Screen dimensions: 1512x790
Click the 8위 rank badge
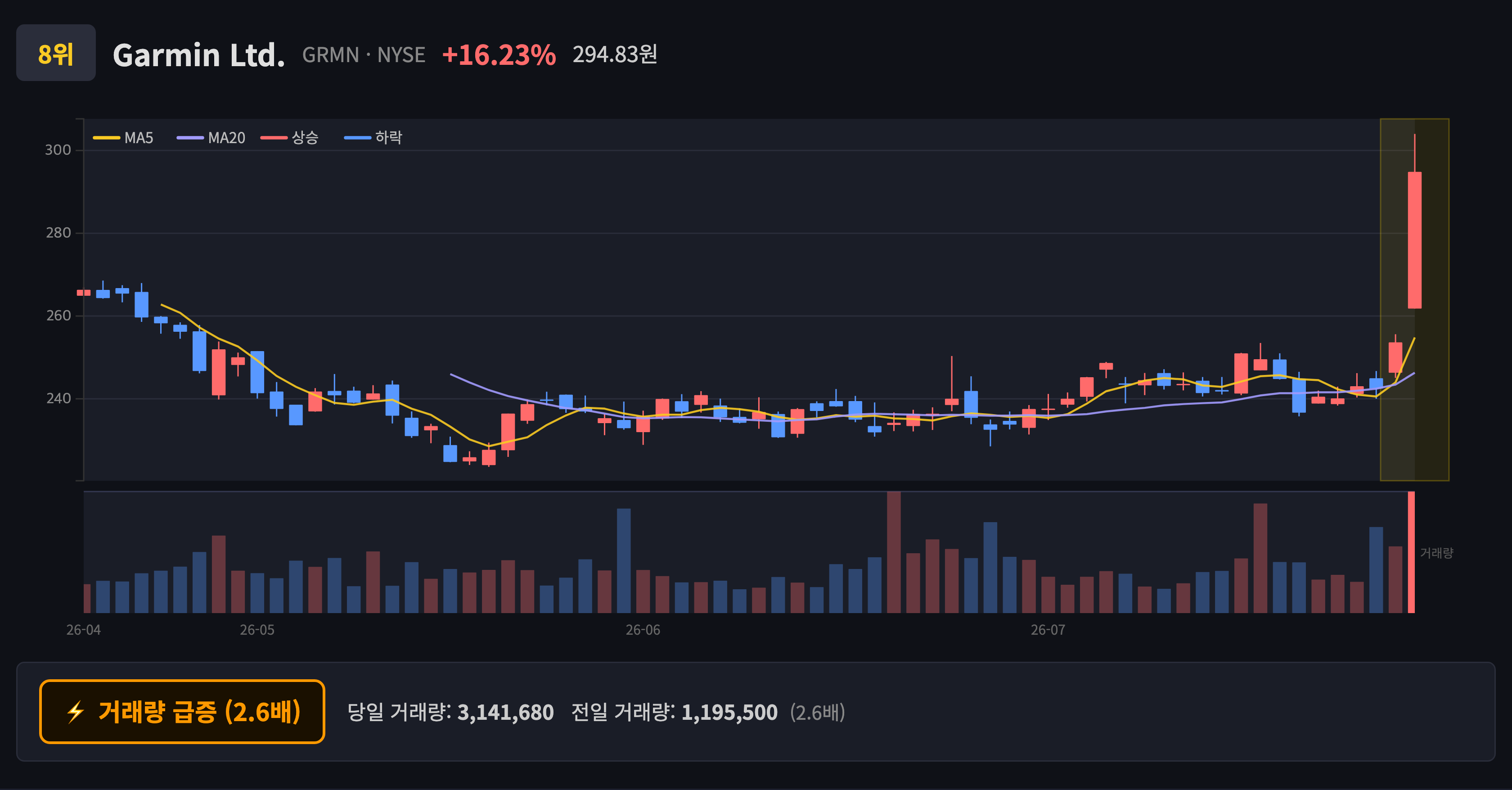56,53
